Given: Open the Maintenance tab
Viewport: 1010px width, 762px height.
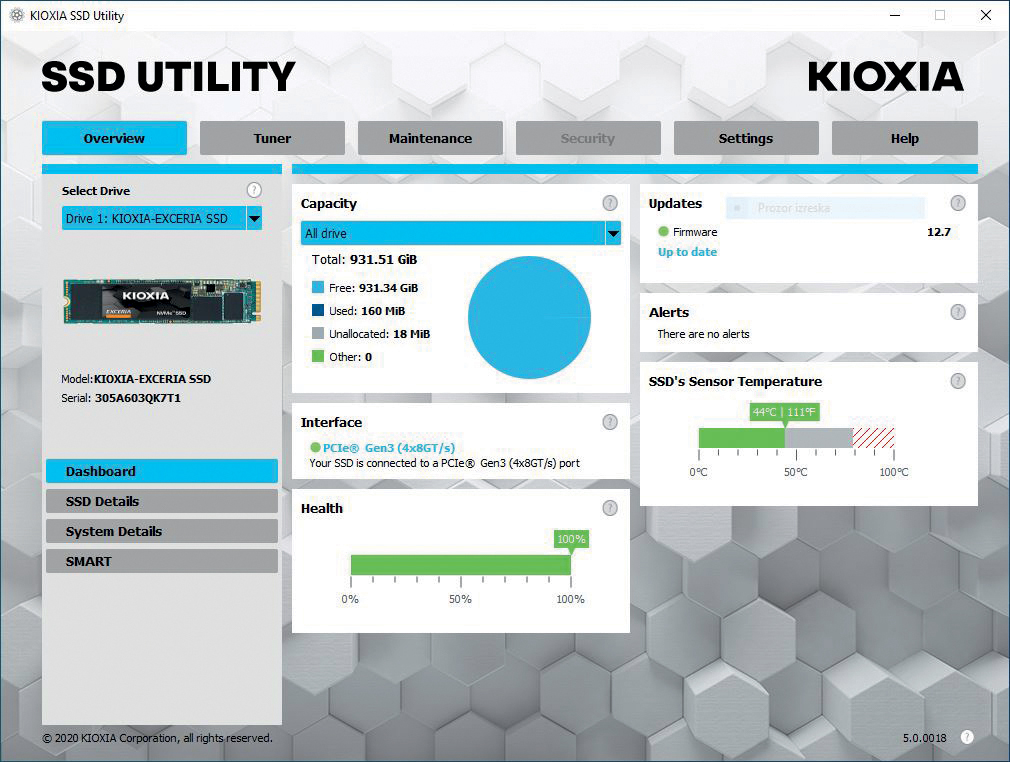Looking at the screenshot, I should [430, 138].
